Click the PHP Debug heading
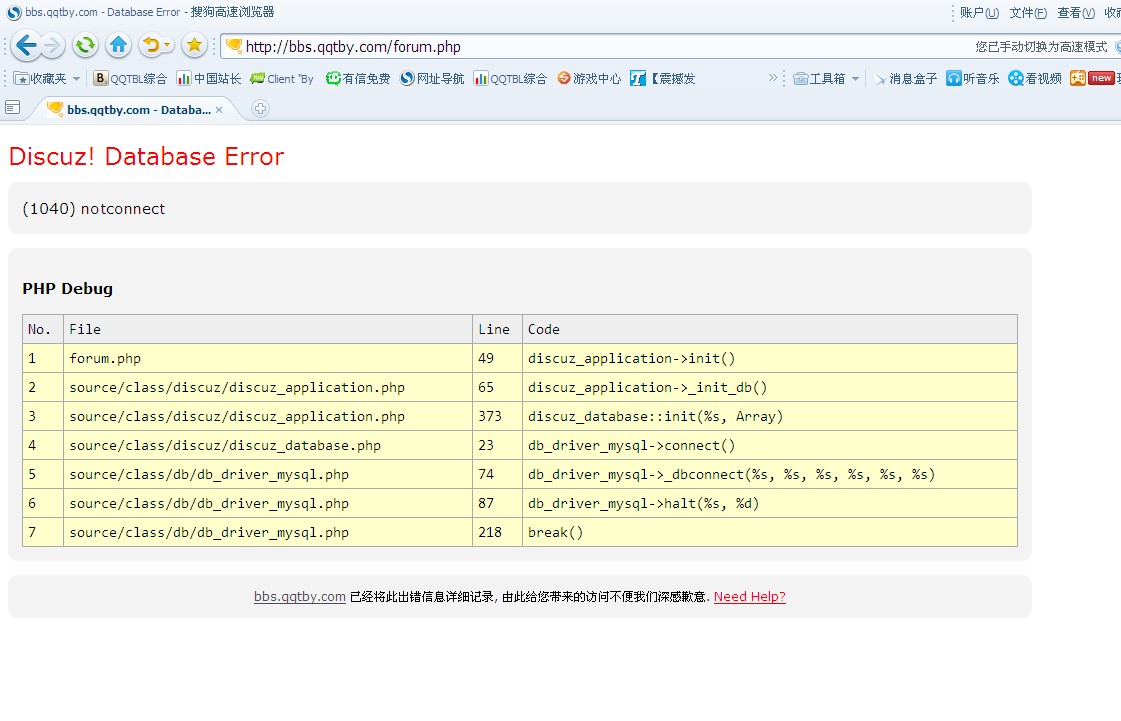The width and height of the screenshot is (1121, 721). tap(67, 288)
